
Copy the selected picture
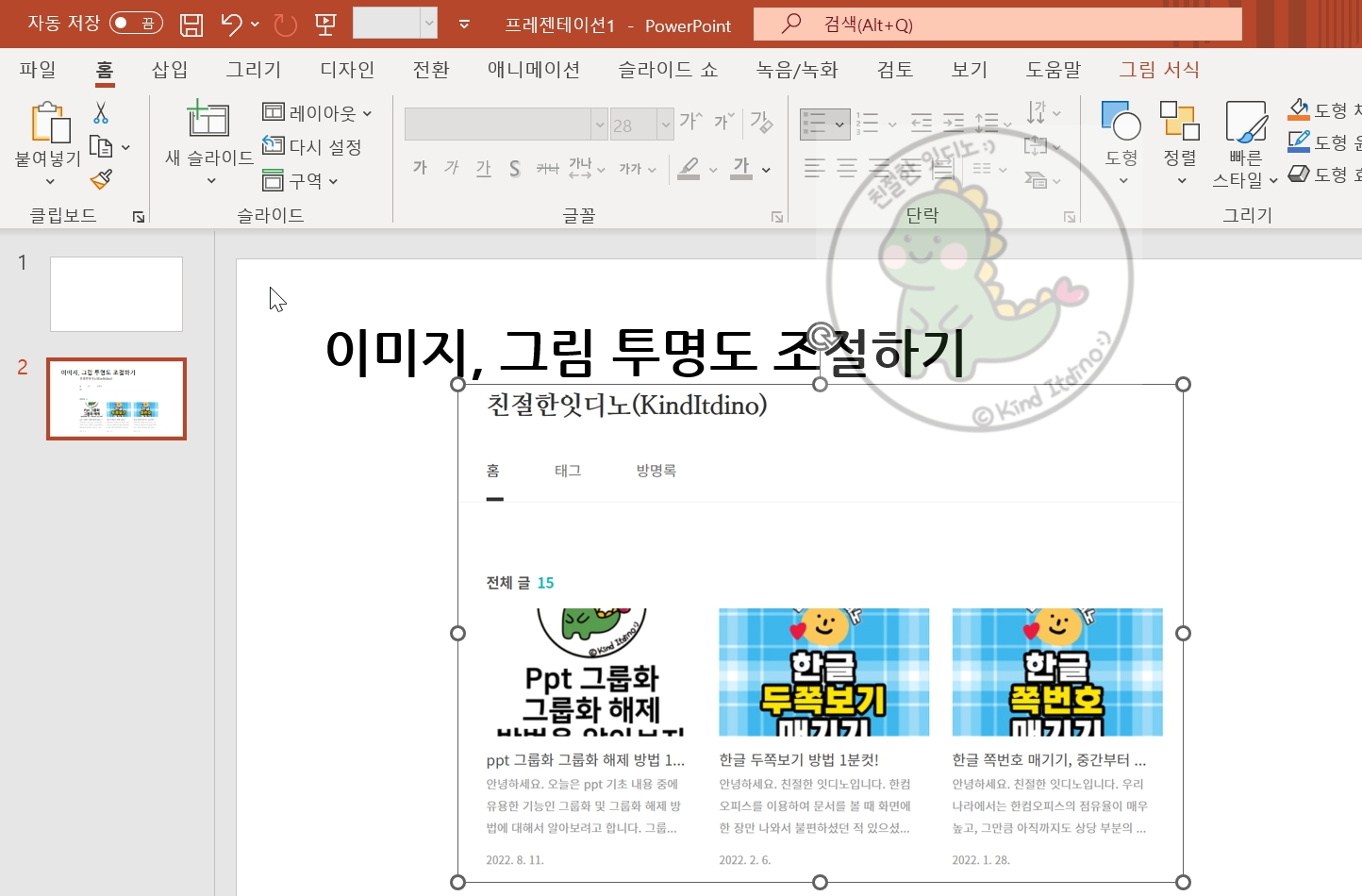tap(101, 146)
